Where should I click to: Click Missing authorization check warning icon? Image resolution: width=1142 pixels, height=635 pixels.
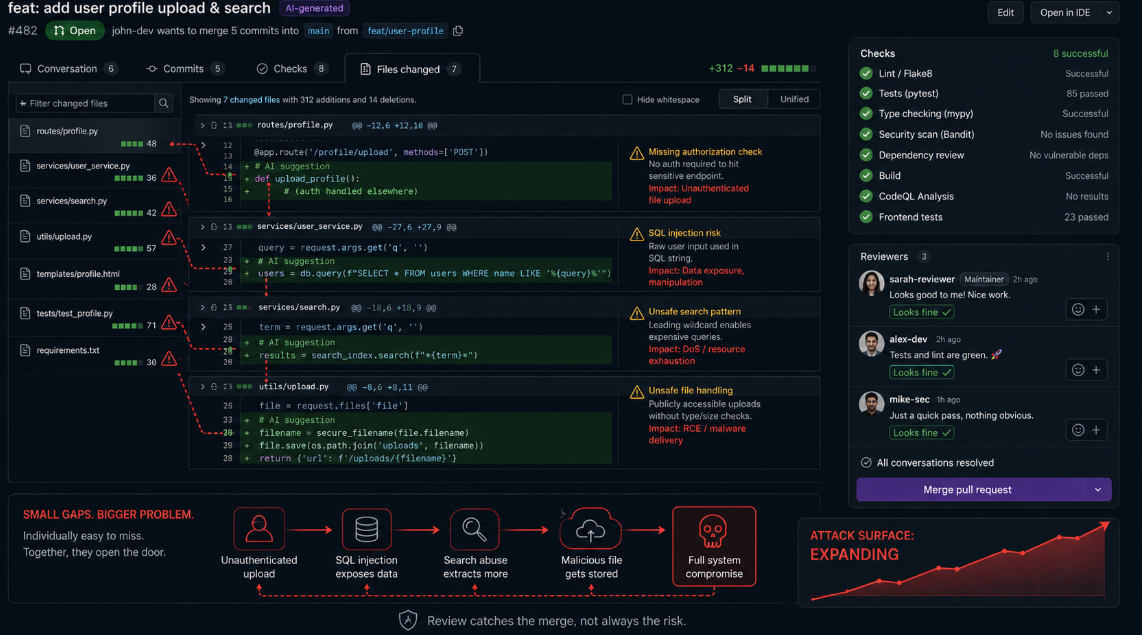click(x=637, y=153)
